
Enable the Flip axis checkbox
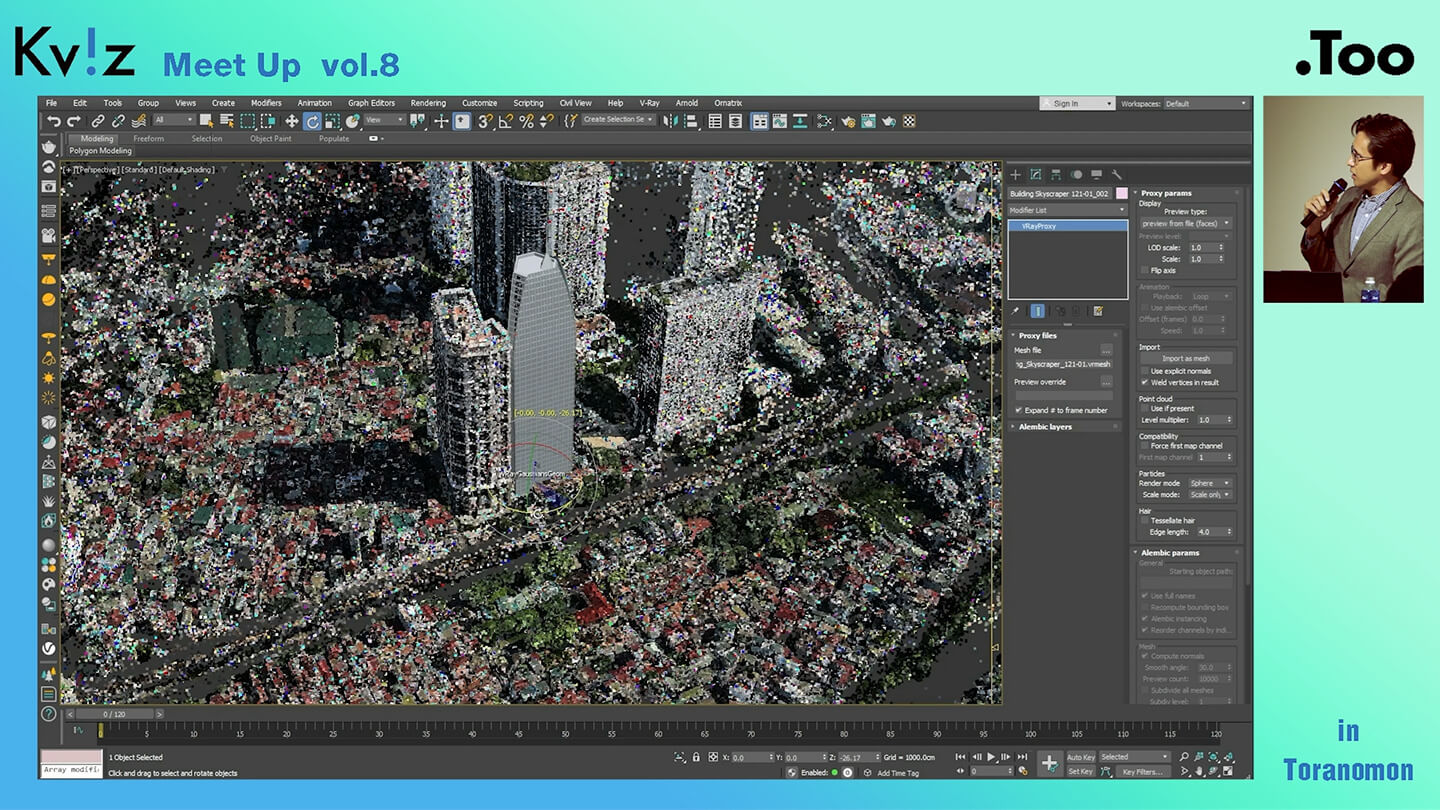pos(1145,270)
